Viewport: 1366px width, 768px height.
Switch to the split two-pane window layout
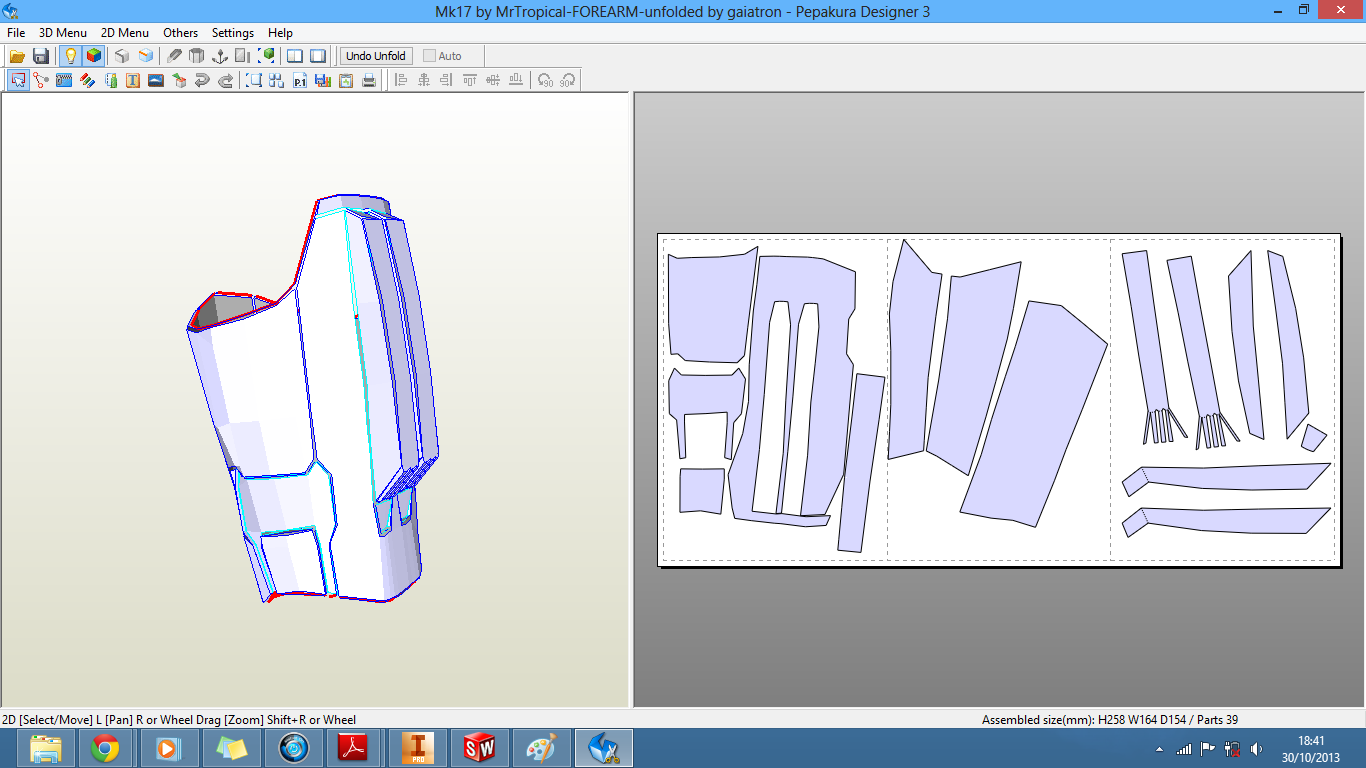coord(295,56)
